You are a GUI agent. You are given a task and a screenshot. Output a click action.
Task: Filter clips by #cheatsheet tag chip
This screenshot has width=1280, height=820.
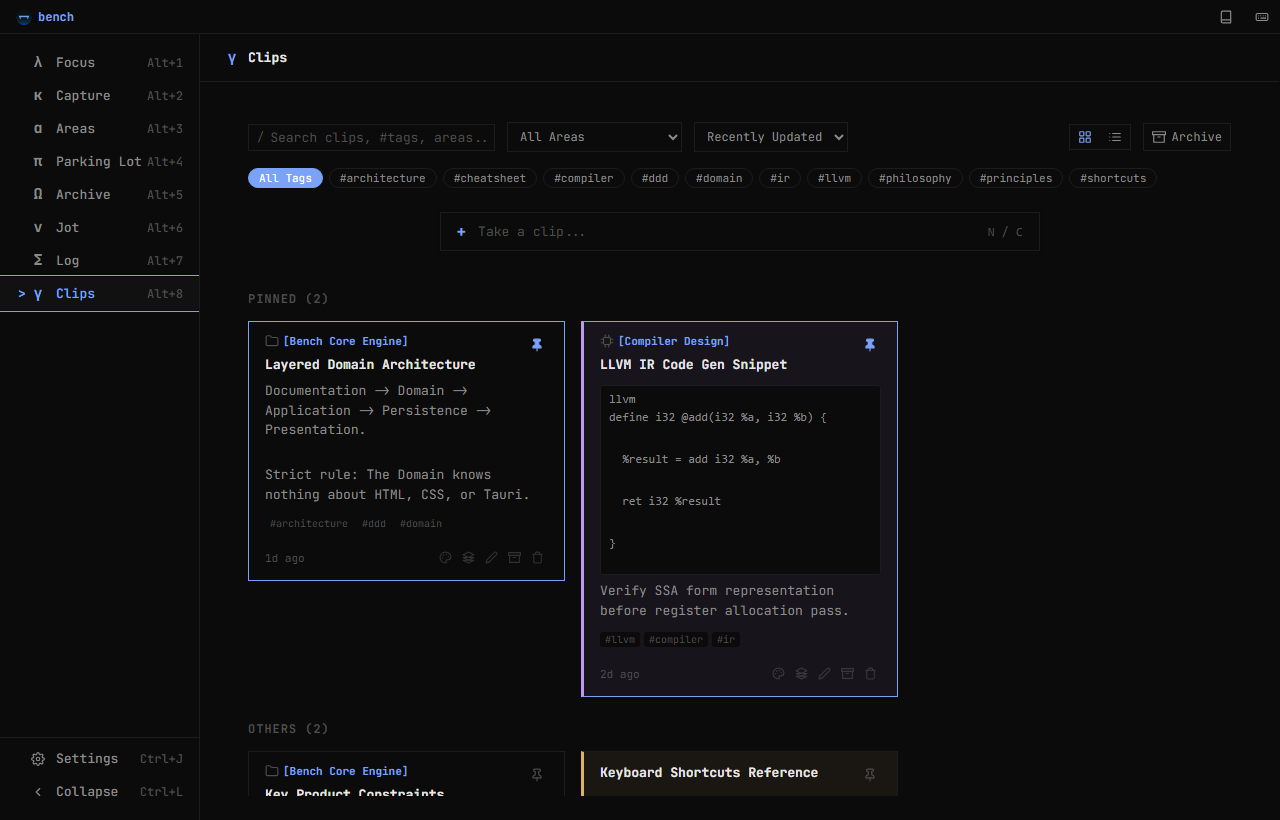[490, 178]
